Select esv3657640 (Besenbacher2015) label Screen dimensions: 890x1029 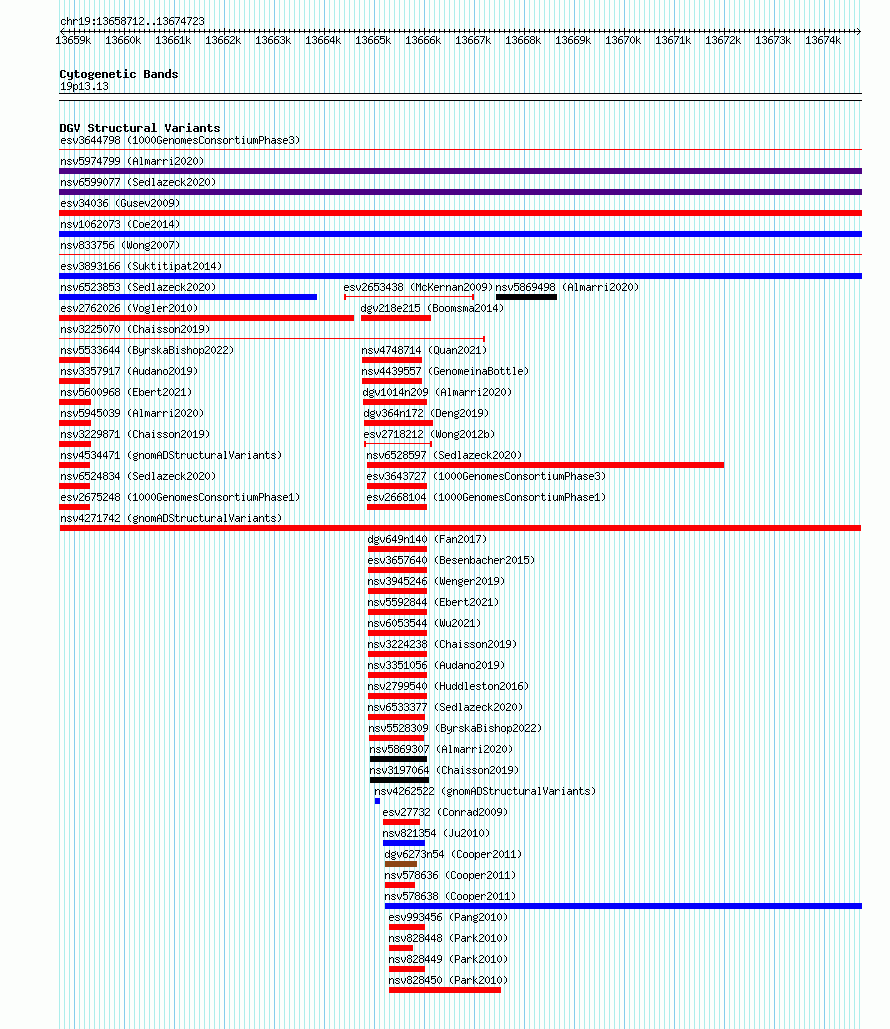pos(452,560)
